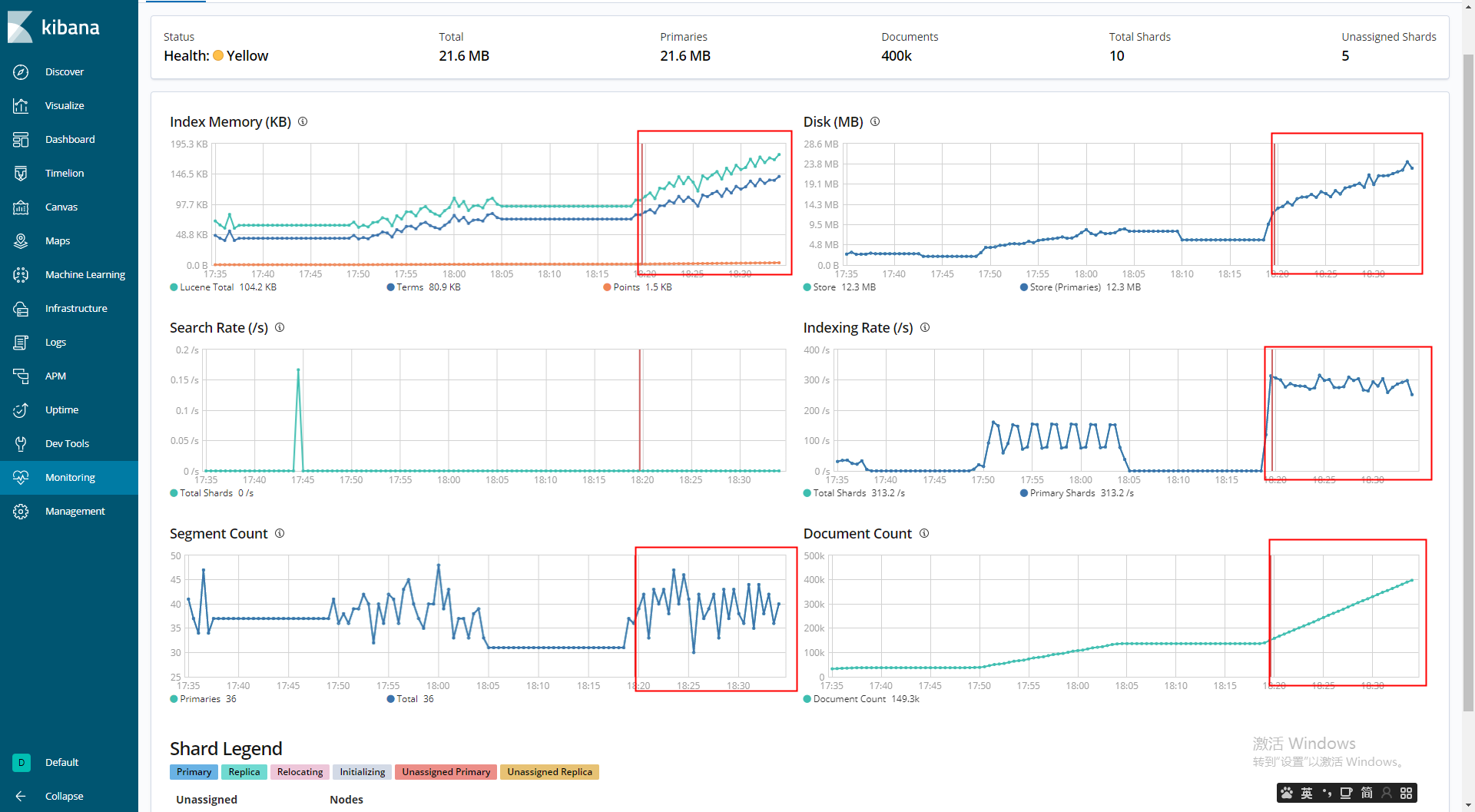Click Segment Count info icon
Viewport: 1475px width, 812px height.
tap(280, 533)
